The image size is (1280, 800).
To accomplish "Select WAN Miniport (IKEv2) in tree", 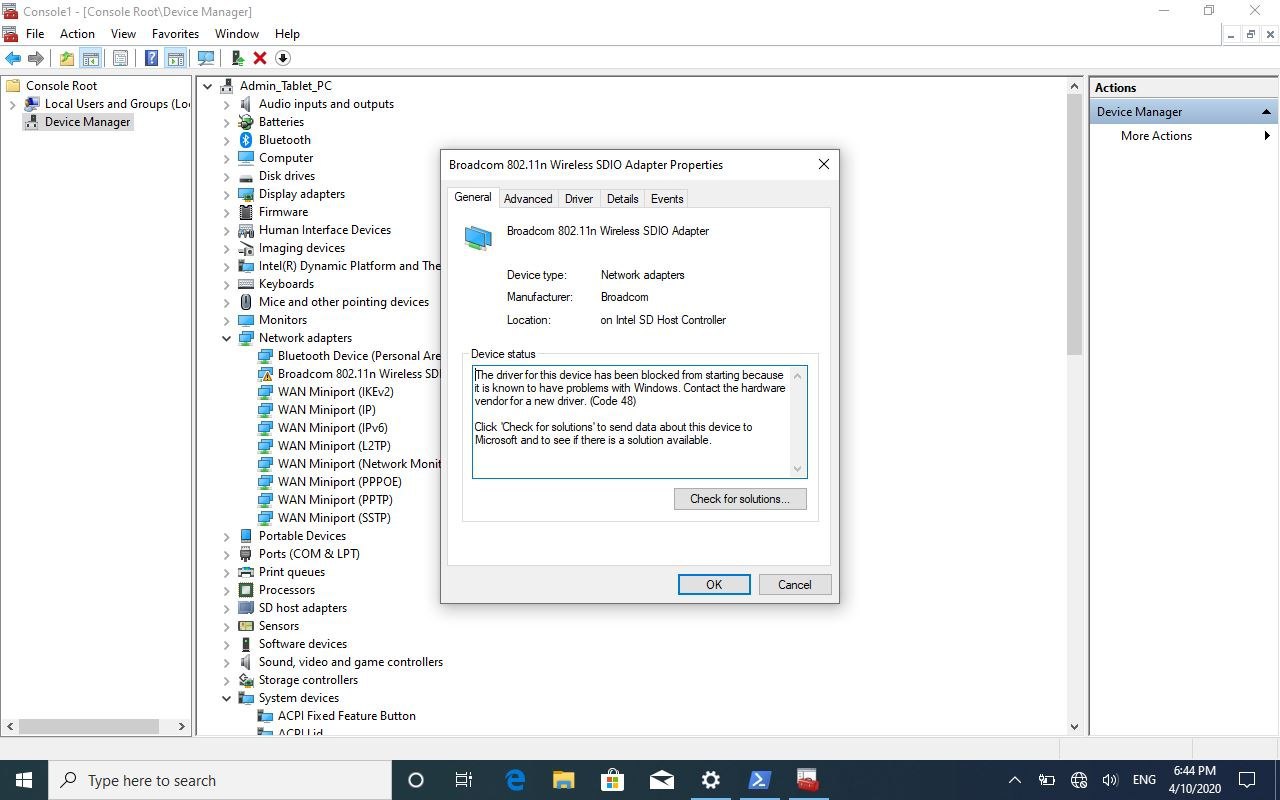I will tap(335, 392).
